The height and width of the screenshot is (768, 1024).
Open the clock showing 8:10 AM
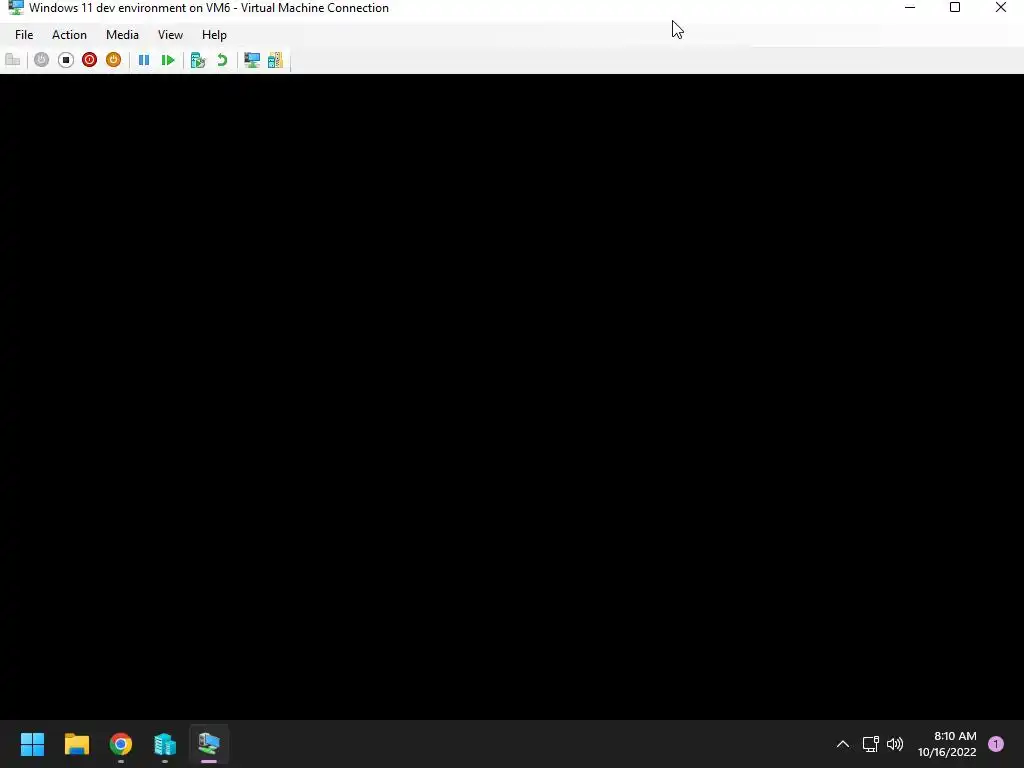tap(947, 744)
